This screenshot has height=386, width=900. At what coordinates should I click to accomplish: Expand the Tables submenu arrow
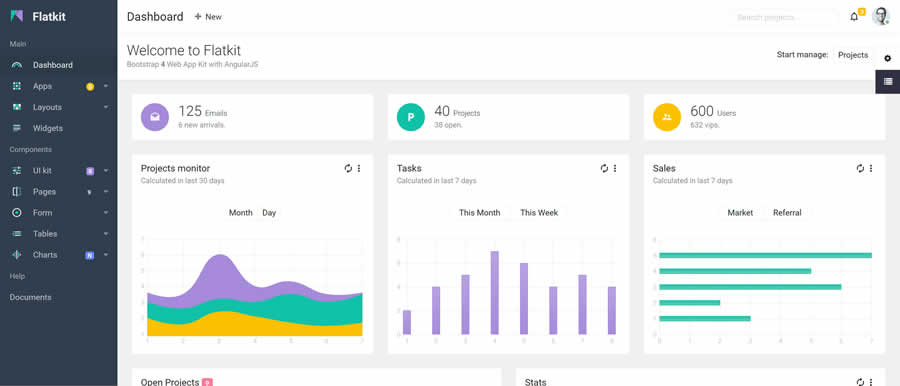tap(106, 234)
